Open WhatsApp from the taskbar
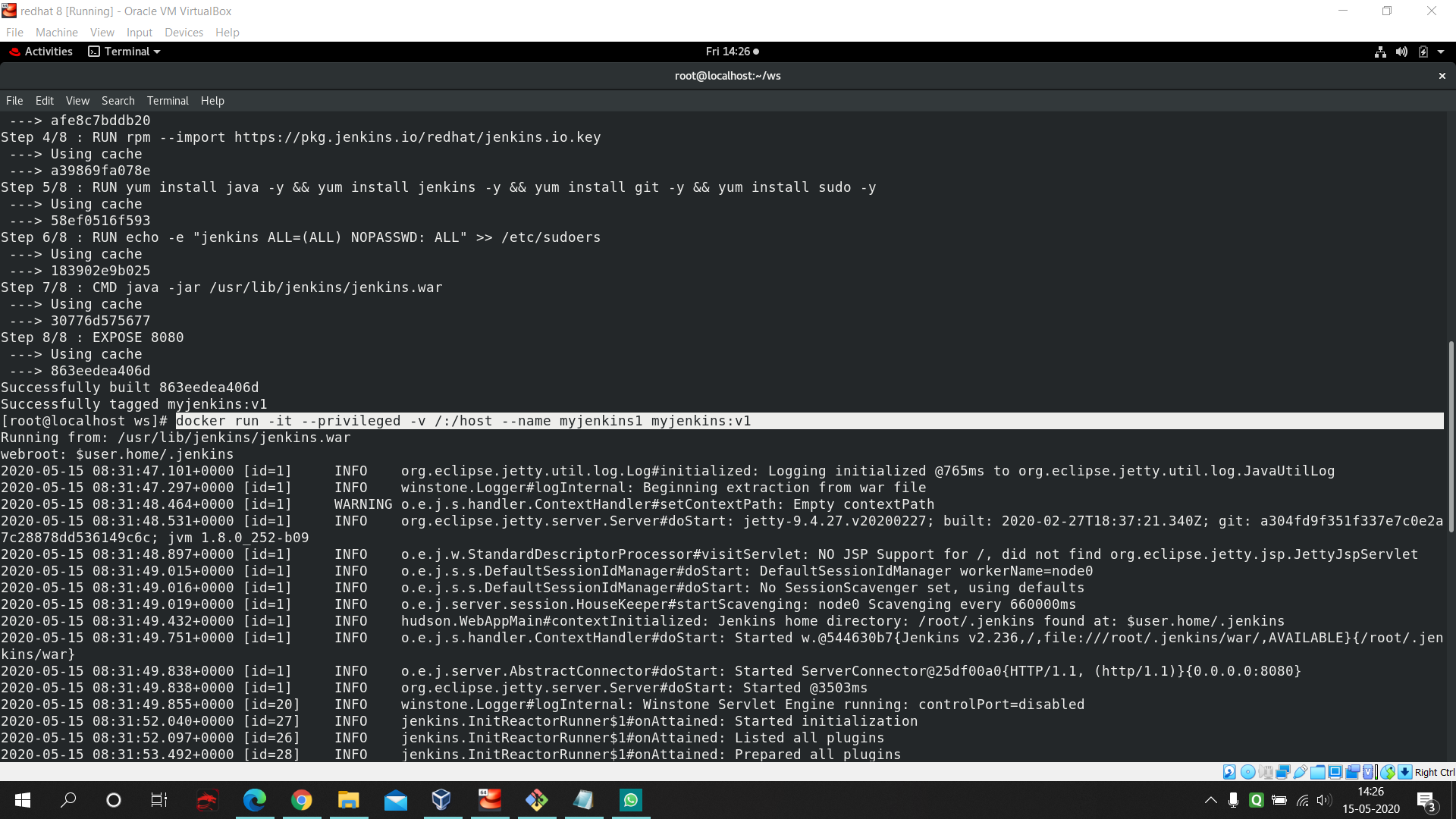This screenshot has width=1456, height=819. tap(631, 800)
